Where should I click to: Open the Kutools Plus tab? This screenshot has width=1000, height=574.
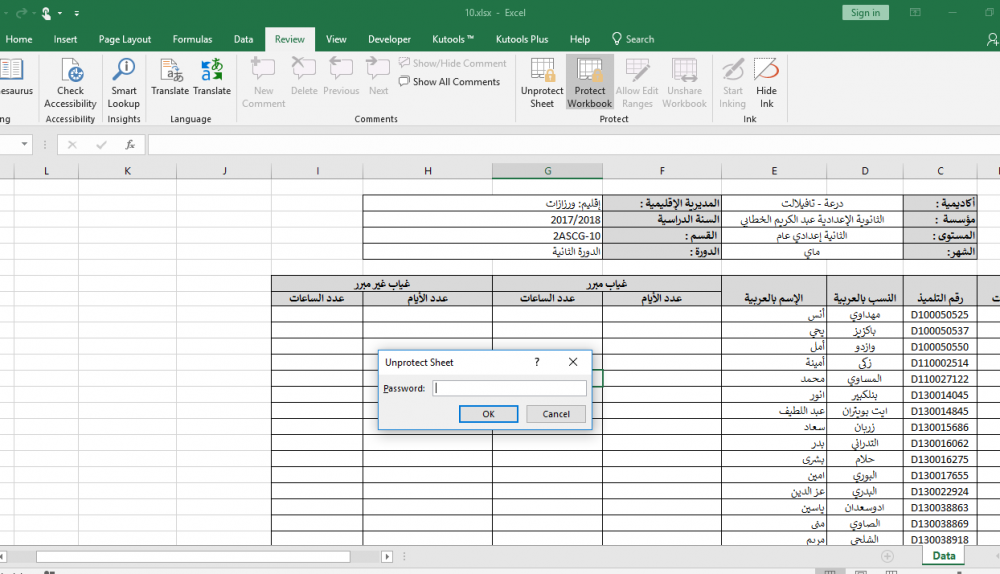click(x=522, y=39)
